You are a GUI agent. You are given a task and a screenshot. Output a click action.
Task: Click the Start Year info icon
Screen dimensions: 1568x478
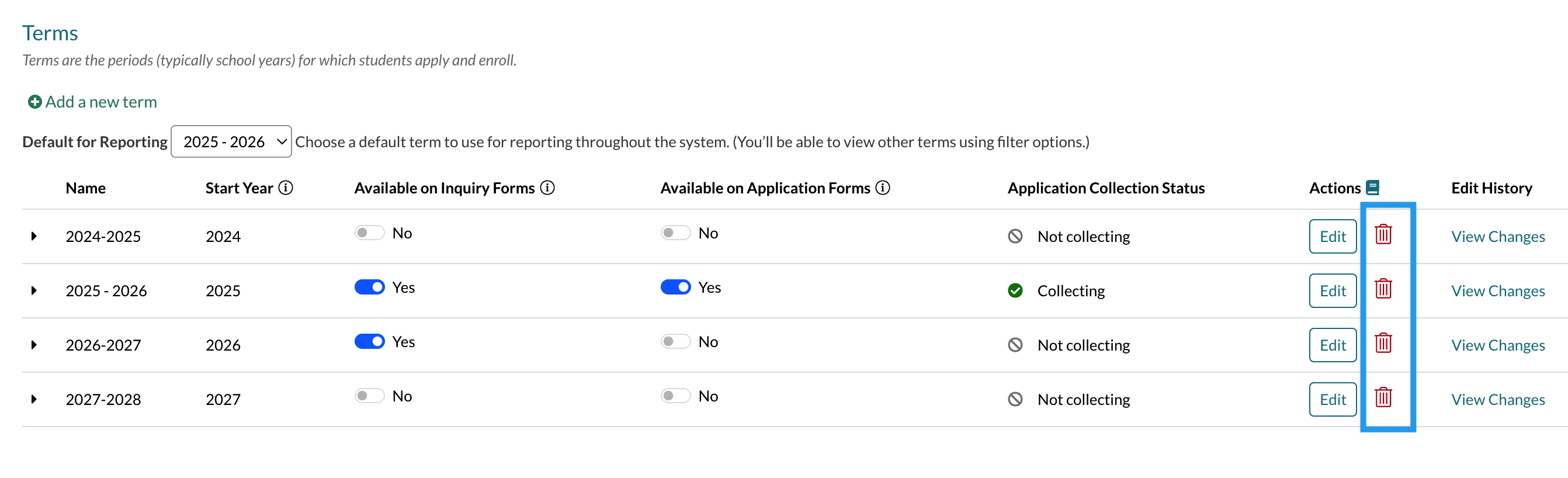(x=286, y=188)
